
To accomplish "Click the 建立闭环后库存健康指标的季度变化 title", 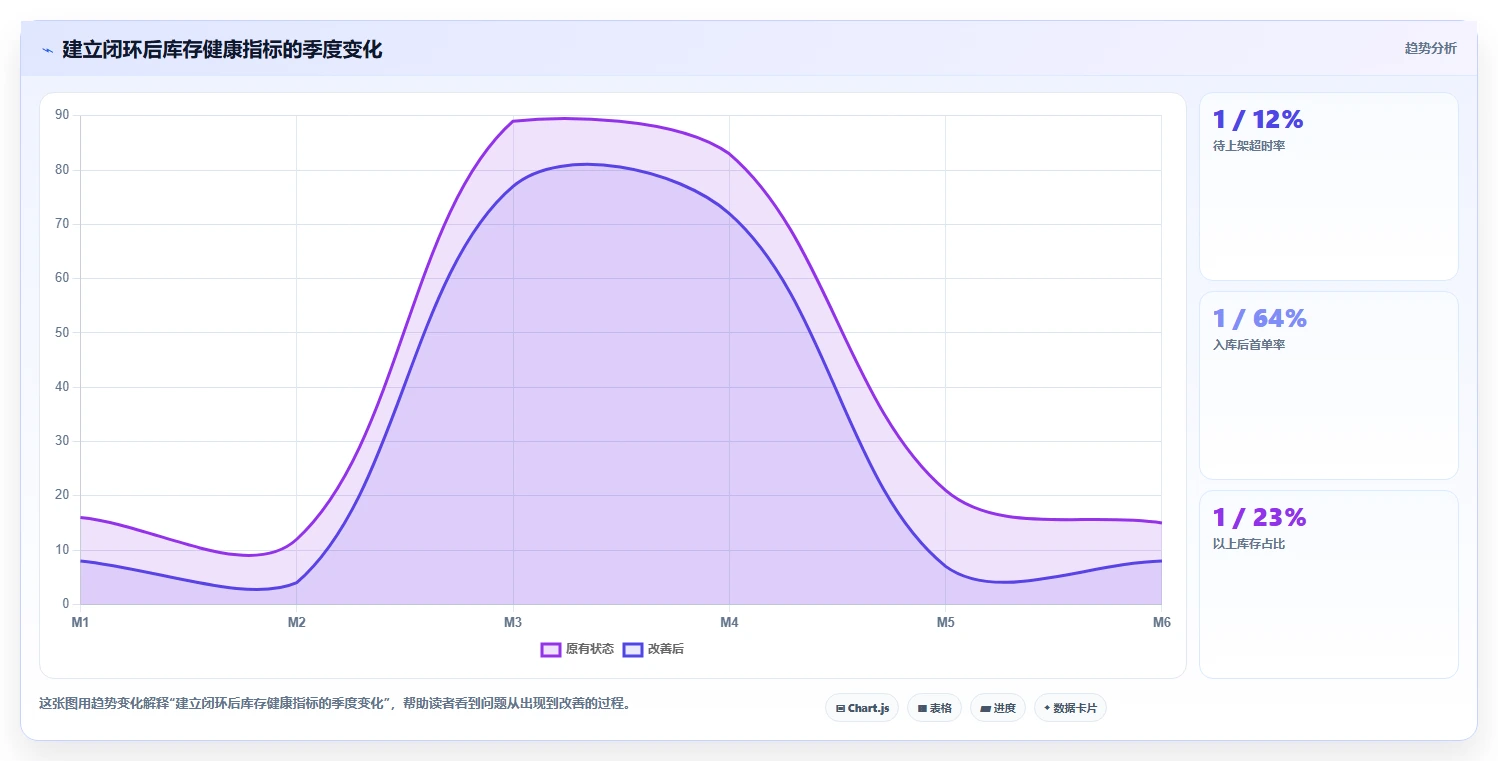I will (x=222, y=49).
